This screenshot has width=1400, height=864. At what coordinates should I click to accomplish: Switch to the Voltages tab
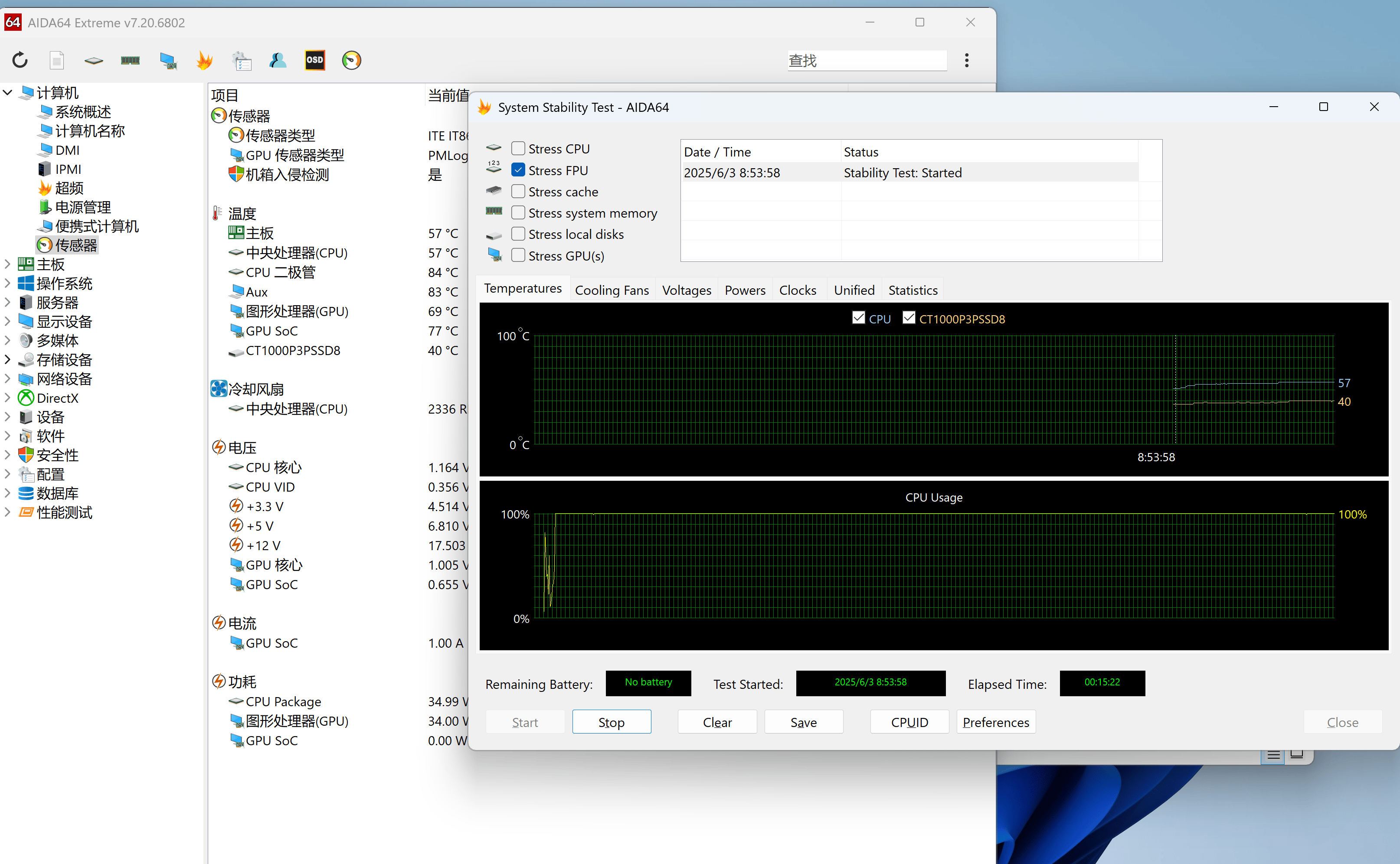(x=687, y=290)
